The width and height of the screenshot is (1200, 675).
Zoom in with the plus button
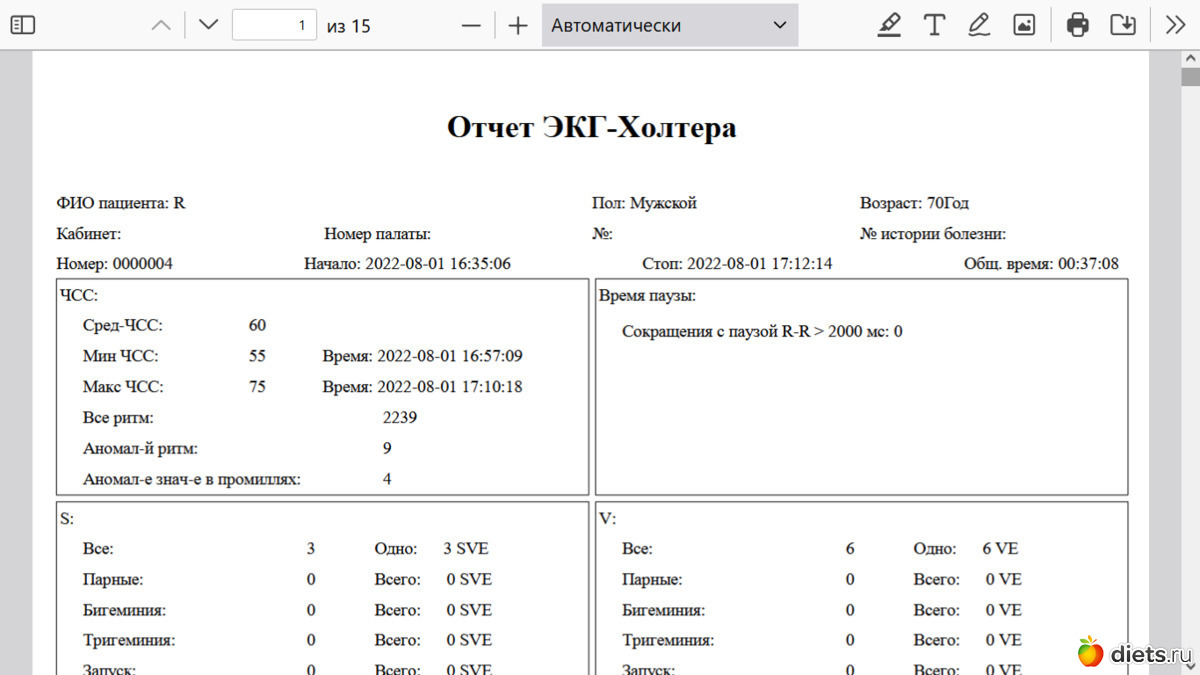[x=517, y=25]
